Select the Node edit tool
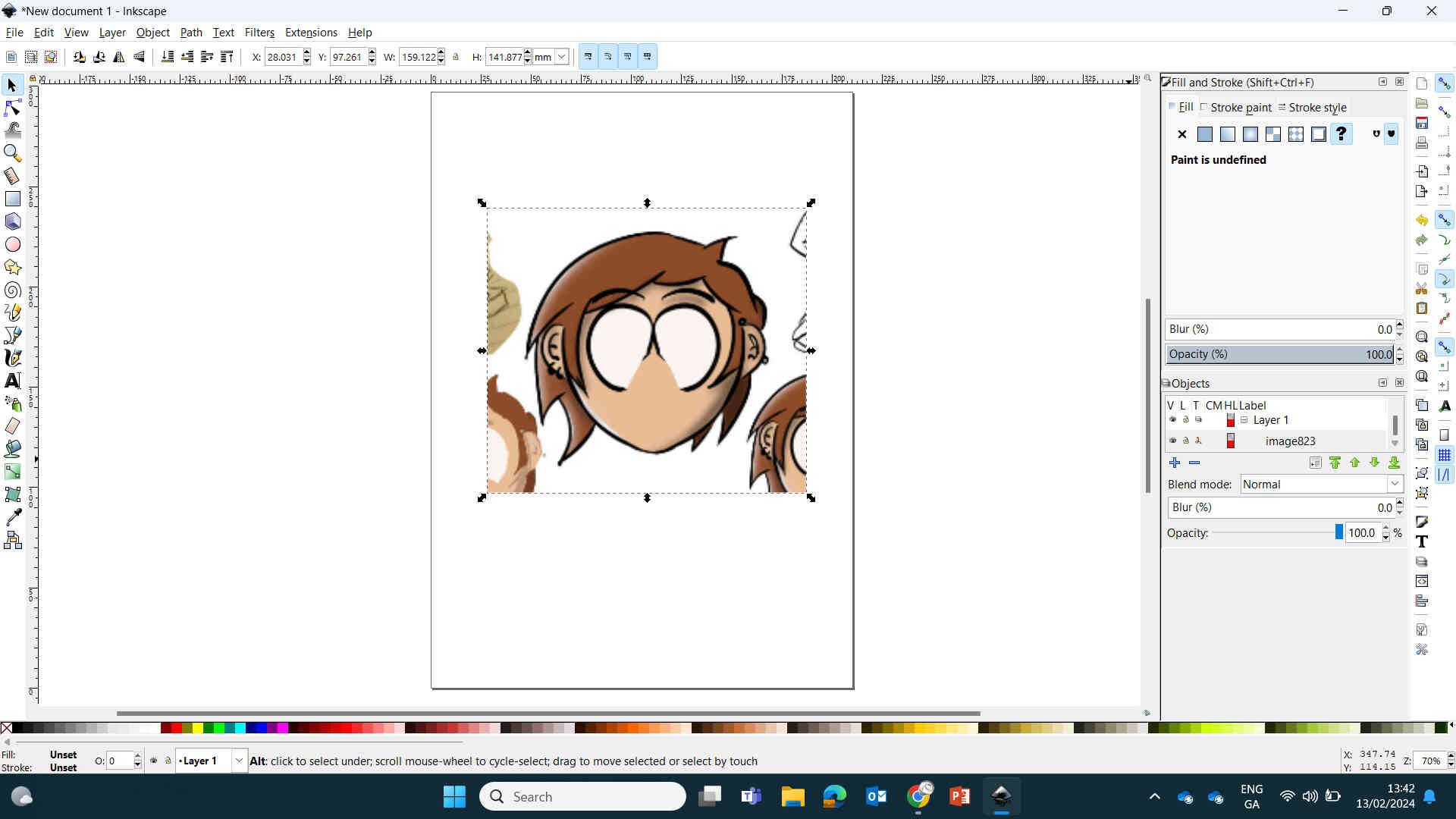This screenshot has width=1456, height=819. coord(12,108)
